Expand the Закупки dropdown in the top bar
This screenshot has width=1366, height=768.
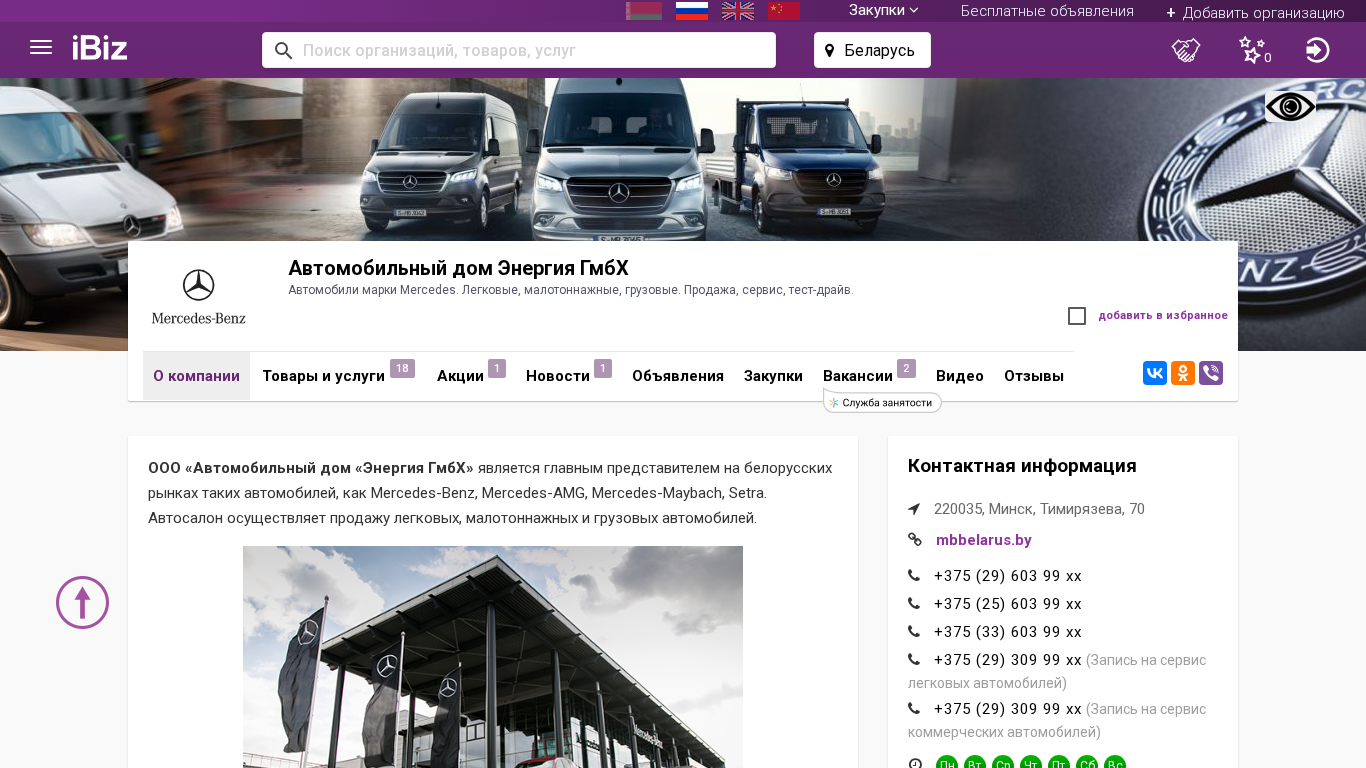(884, 10)
